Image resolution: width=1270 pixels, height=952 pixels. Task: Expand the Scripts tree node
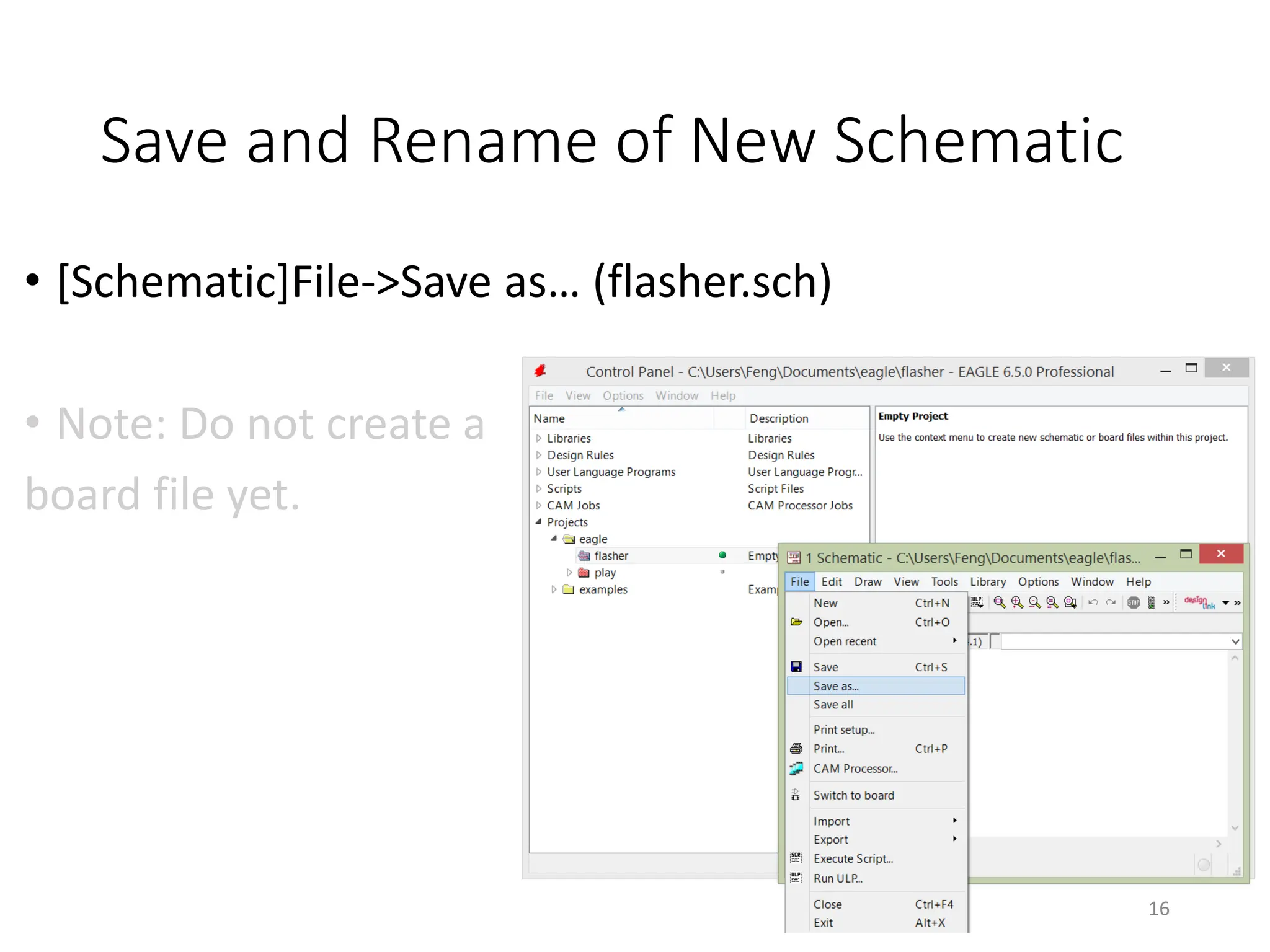point(538,488)
